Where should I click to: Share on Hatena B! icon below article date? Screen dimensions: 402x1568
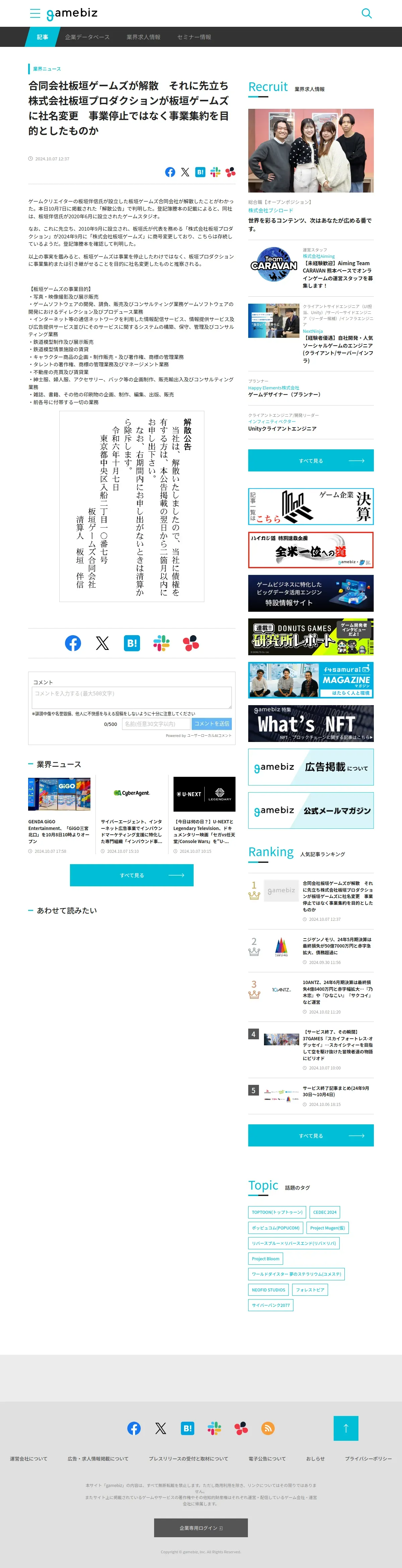point(200,172)
